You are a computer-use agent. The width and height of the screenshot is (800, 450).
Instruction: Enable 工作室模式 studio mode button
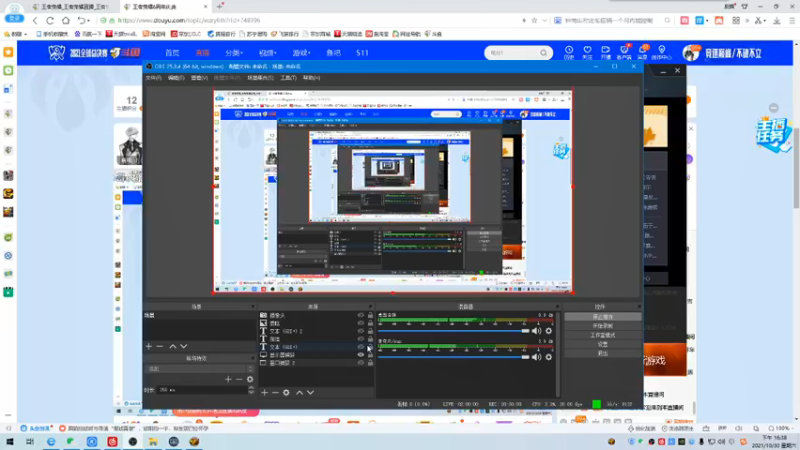point(603,335)
